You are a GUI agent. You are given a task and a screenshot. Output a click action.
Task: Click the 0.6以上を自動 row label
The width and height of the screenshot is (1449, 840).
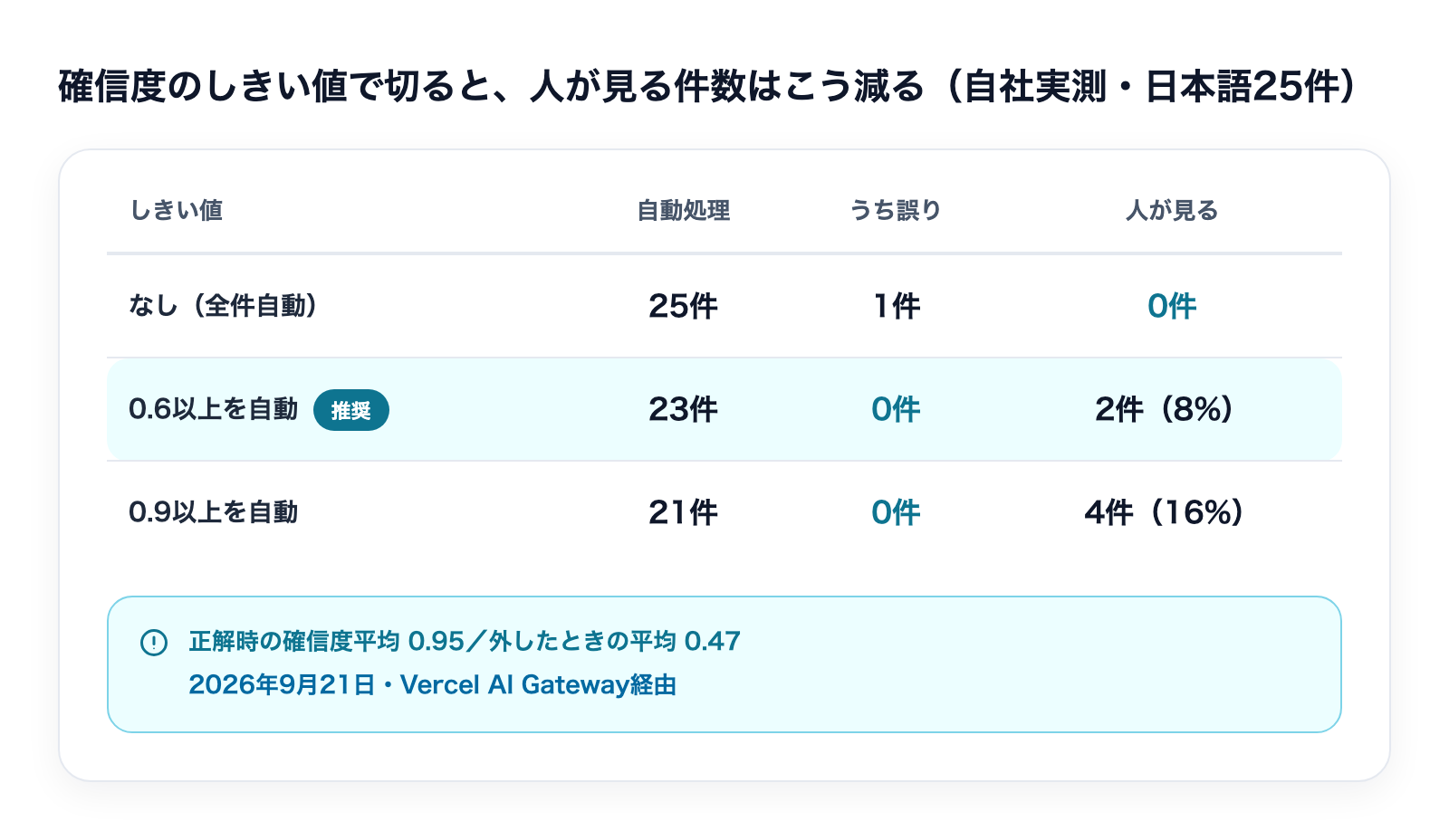[x=214, y=409]
